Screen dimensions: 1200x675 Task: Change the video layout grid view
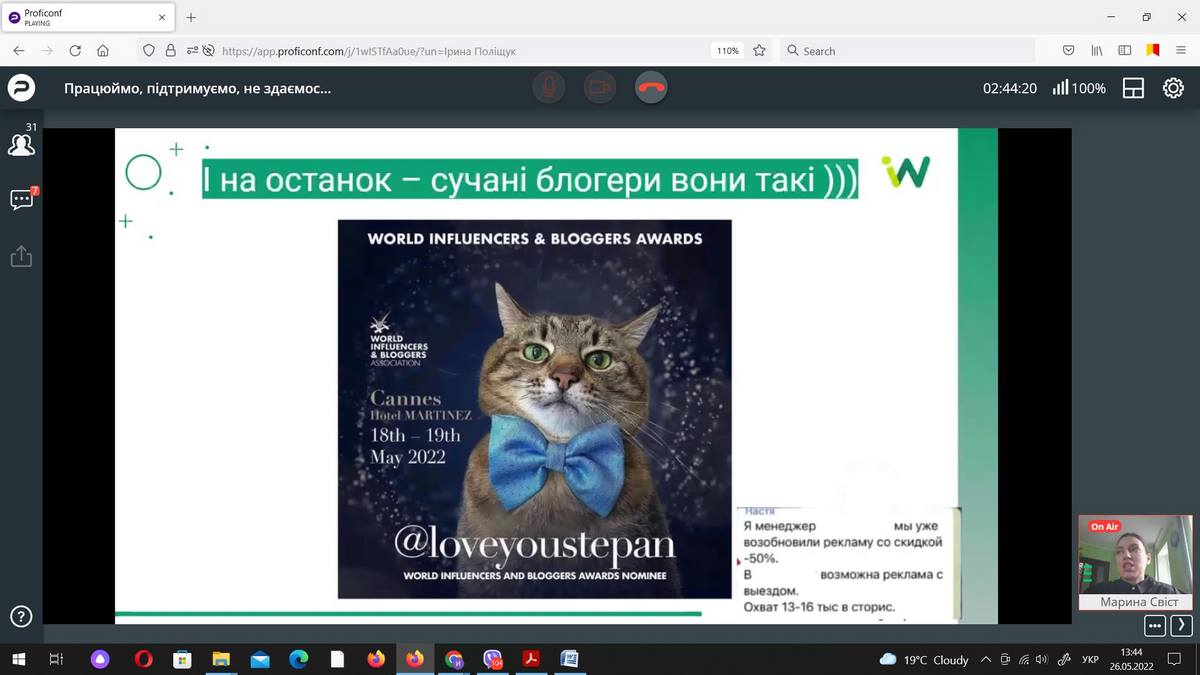click(1133, 88)
